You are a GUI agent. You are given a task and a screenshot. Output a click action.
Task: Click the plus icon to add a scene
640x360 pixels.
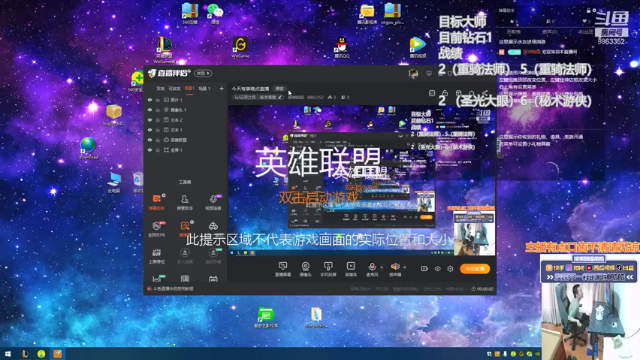(221, 88)
